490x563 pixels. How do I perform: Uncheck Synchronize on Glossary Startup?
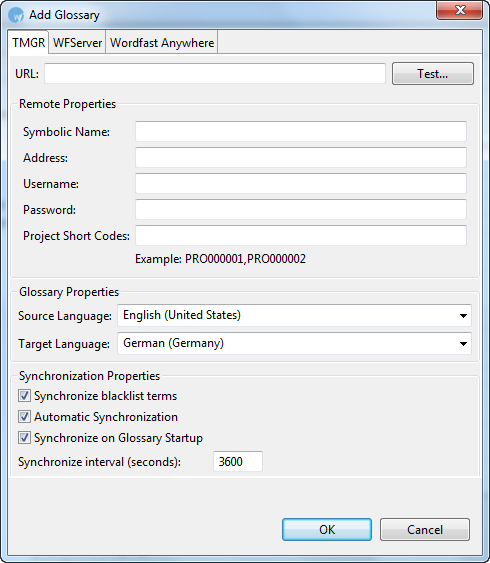pos(24,438)
